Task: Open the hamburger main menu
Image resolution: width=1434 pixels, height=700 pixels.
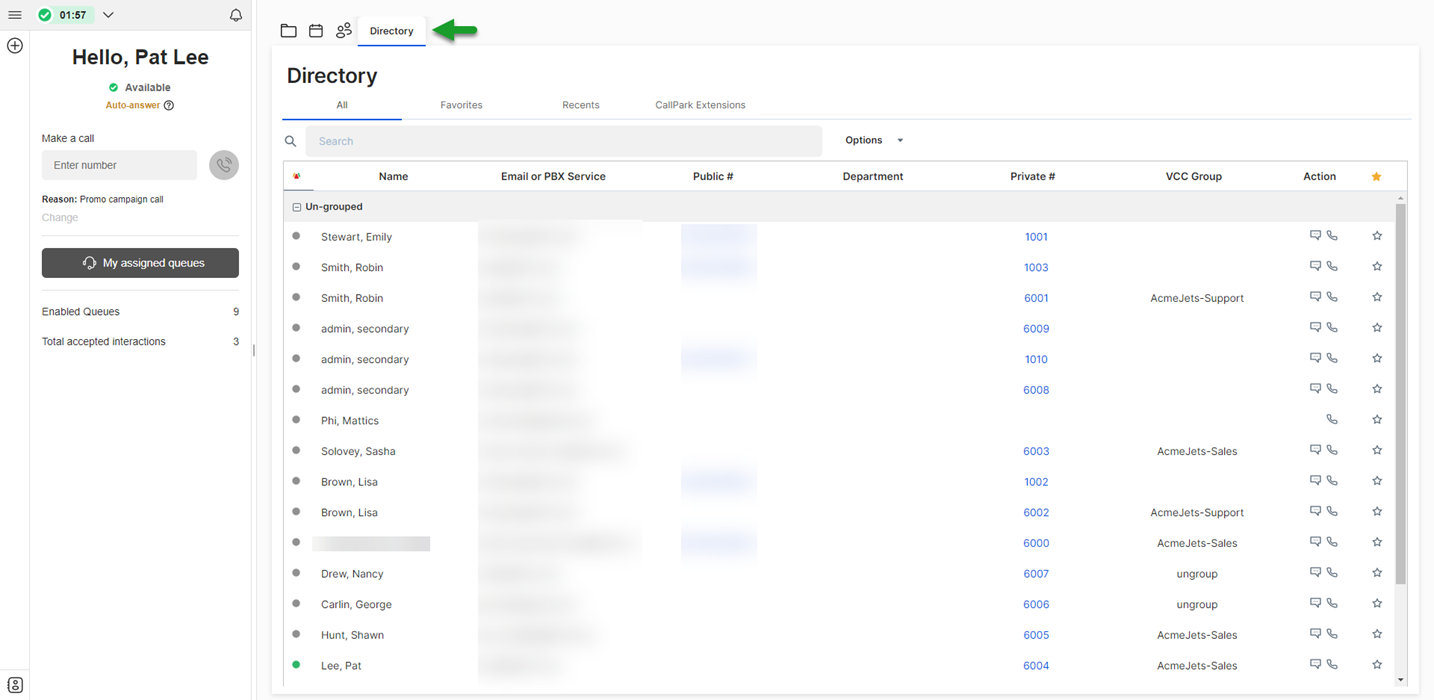Action: pos(15,15)
